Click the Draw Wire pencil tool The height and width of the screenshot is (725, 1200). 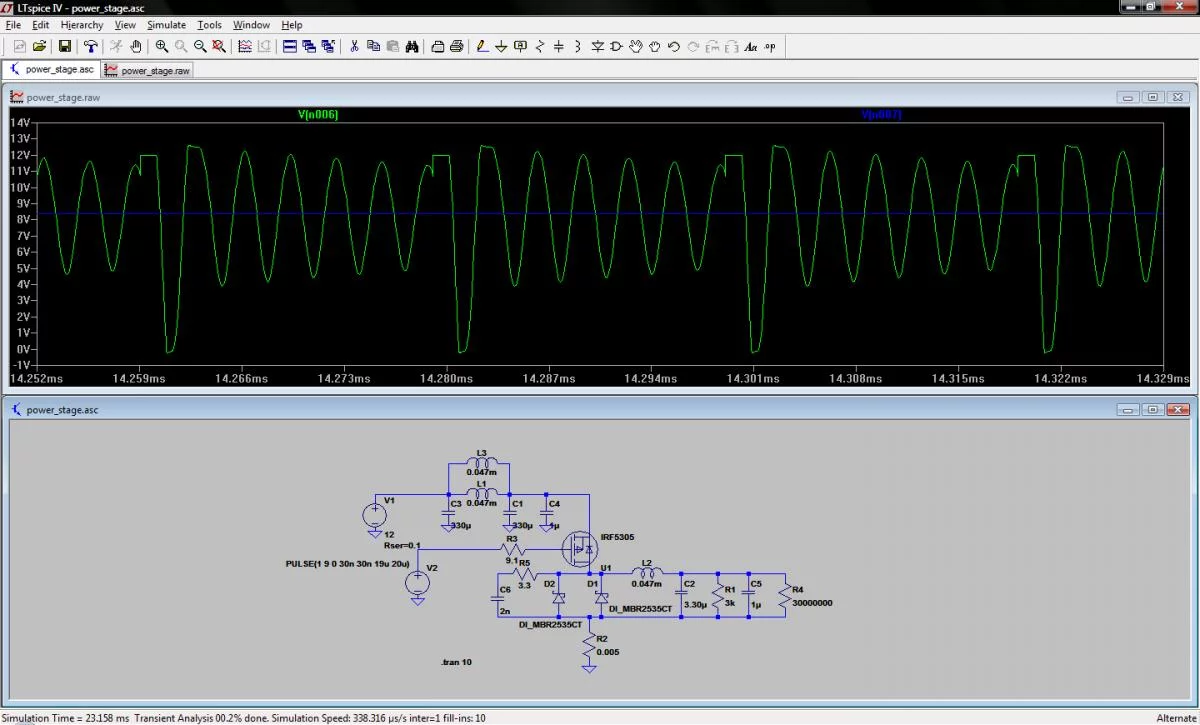[x=481, y=46]
